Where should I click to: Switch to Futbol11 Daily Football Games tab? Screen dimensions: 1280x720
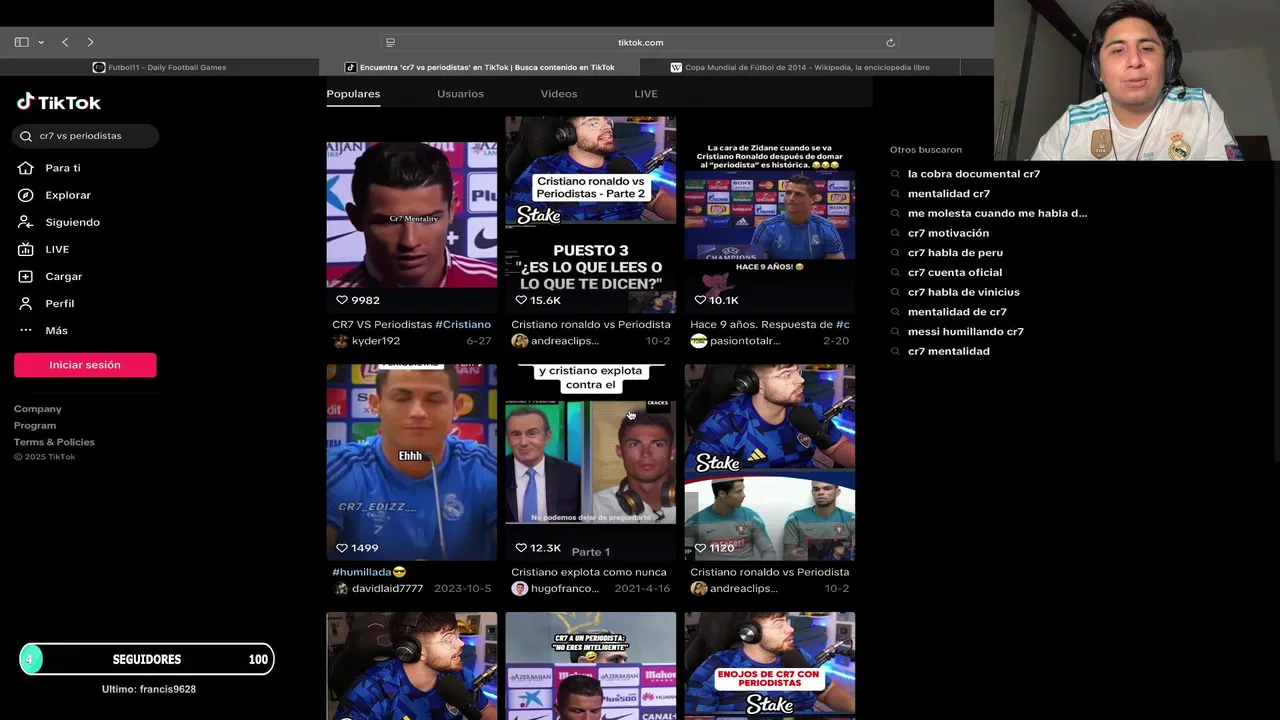pos(160,67)
